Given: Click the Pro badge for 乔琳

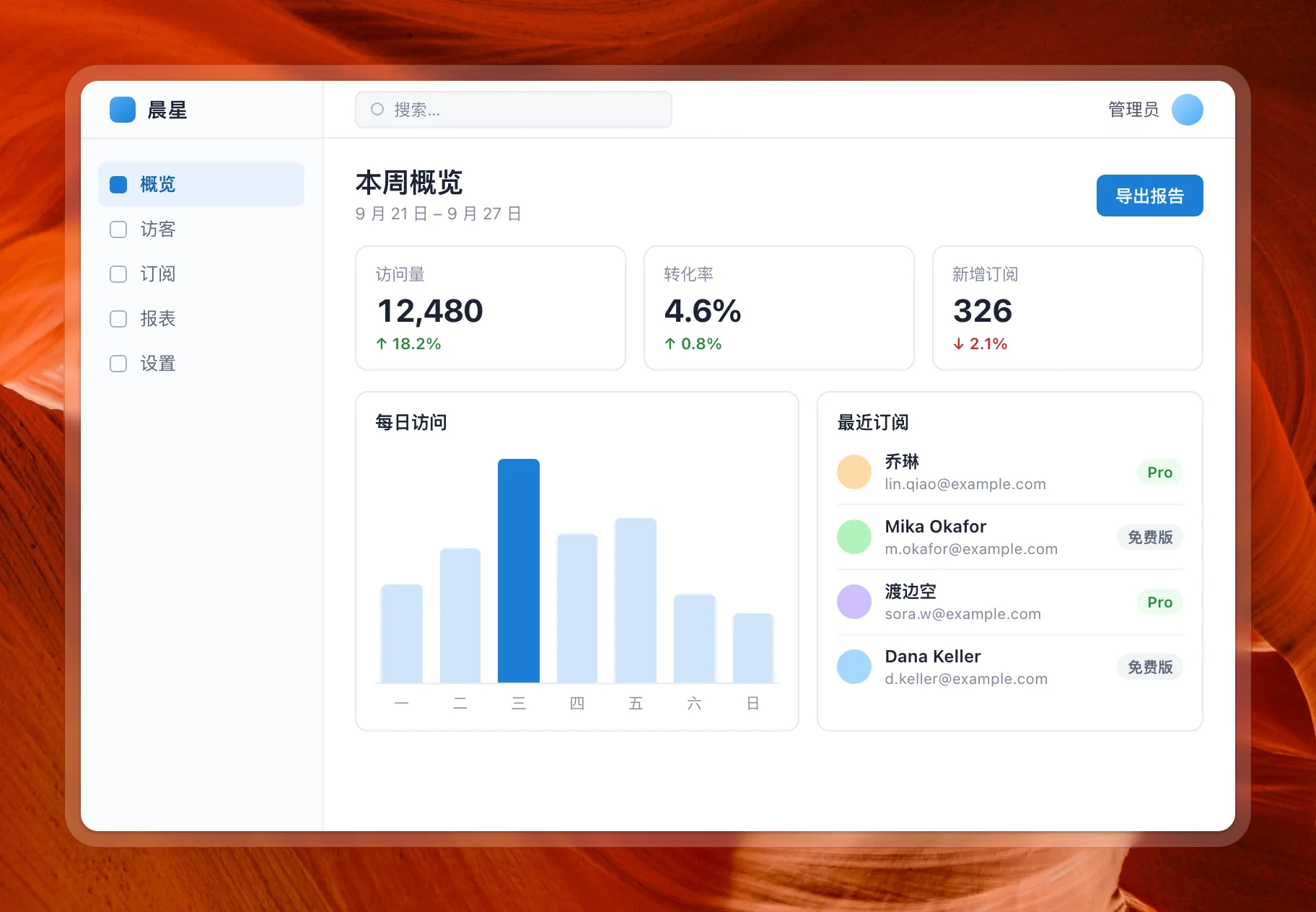Looking at the screenshot, I should pyautogui.click(x=1160, y=473).
